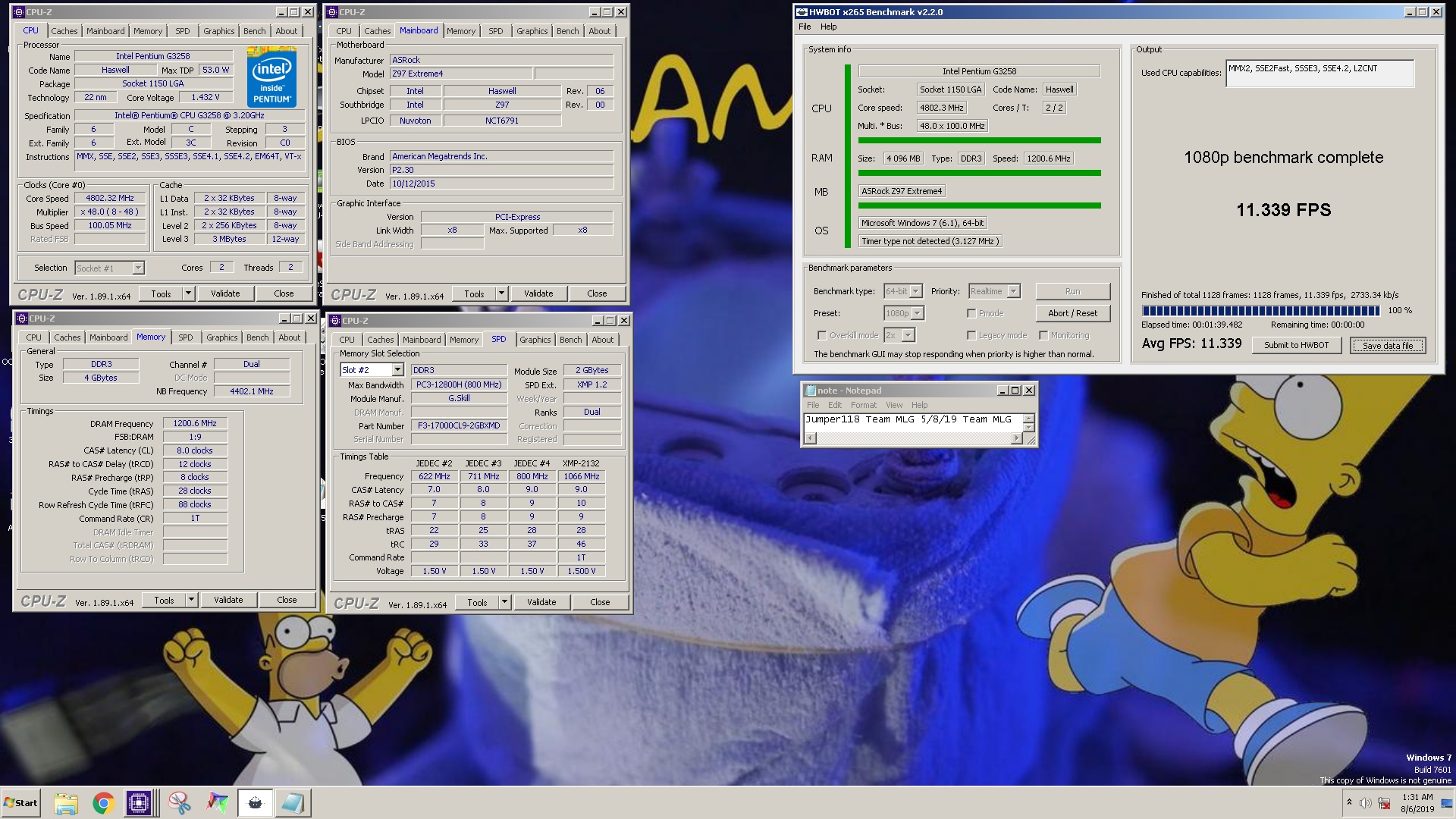Image resolution: width=1456 pixels, height=819 pixels.
Task: Expand Tools arrow in CPU-Z CPU window
Action: click(188, 293)
